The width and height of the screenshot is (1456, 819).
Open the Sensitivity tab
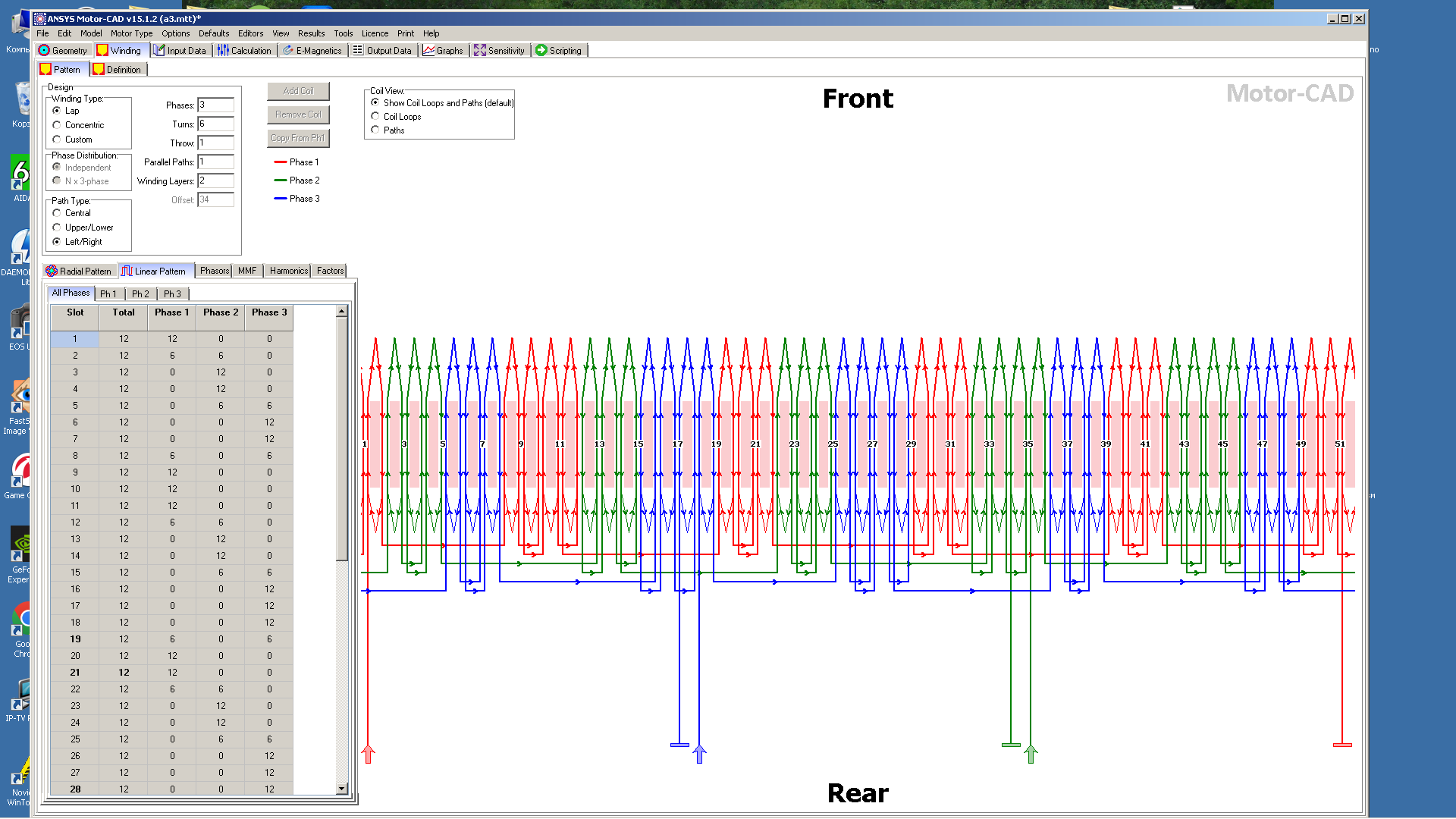(x=500, y=51)
